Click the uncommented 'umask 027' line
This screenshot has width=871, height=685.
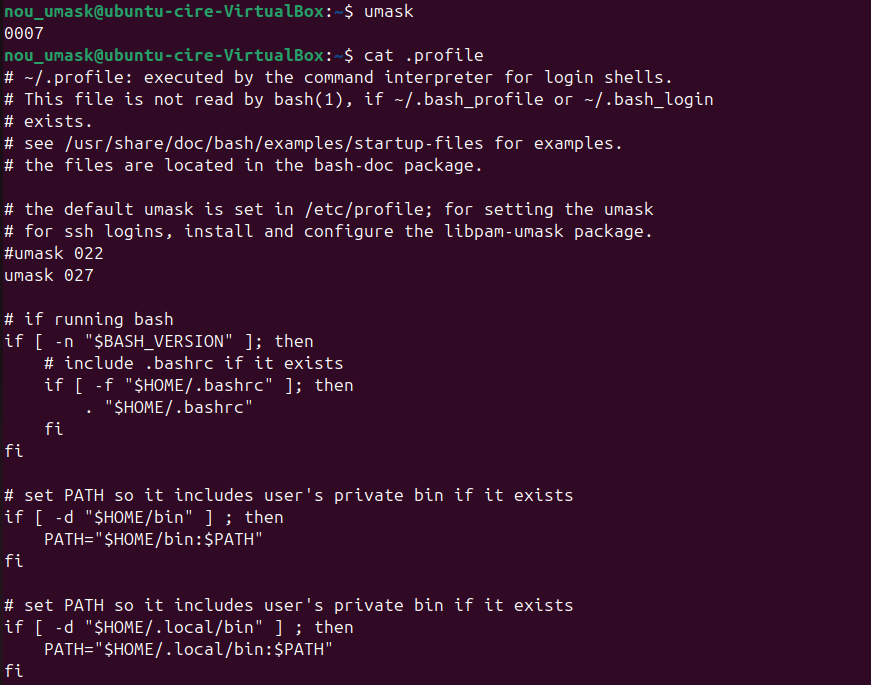click(49, 275)
